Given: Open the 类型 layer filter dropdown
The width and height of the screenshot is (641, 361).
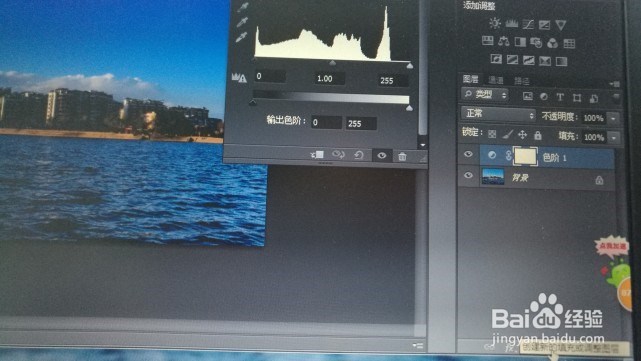Looking at the screenshot, I should [485, 94].
